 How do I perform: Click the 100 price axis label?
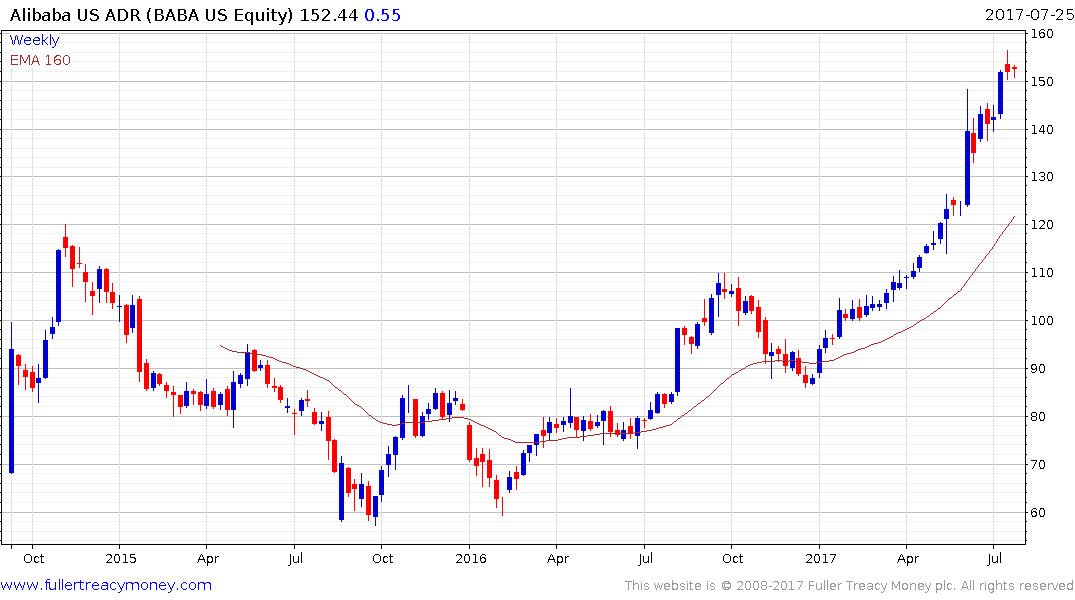1041,321
